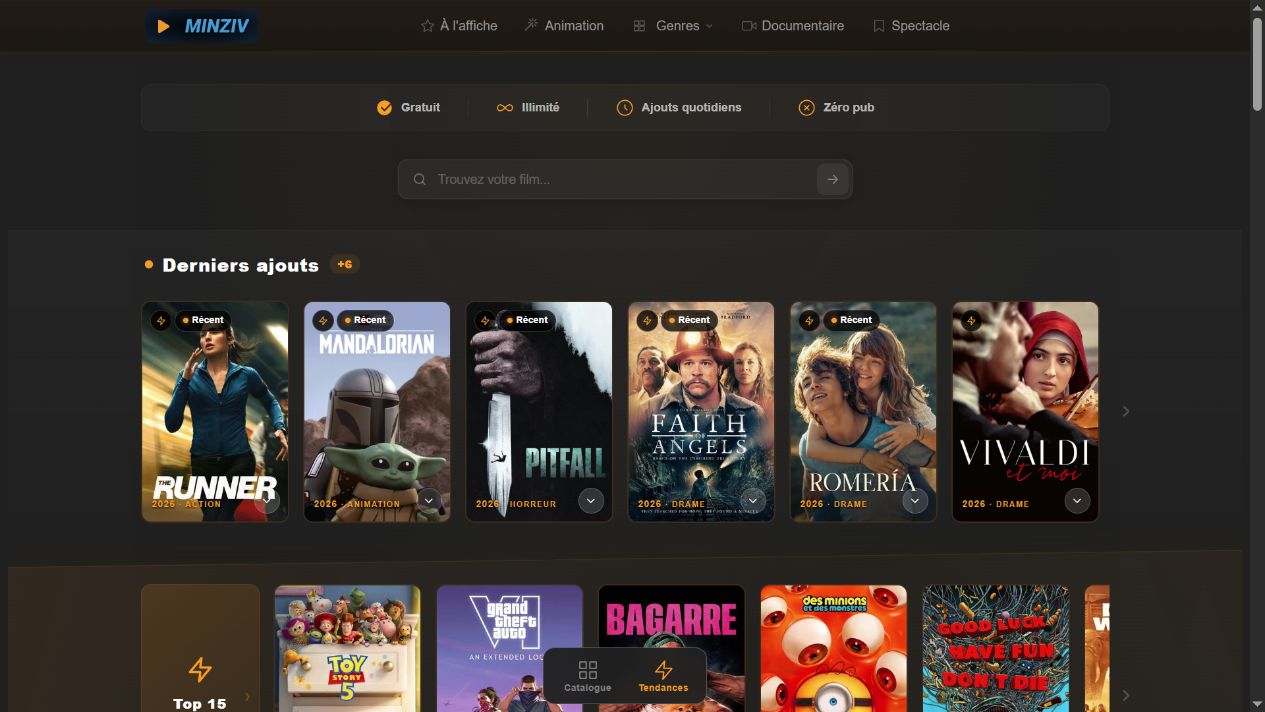Expand details chevron on The Runner card
The image size is (1265, 712).
pos(267,501)
